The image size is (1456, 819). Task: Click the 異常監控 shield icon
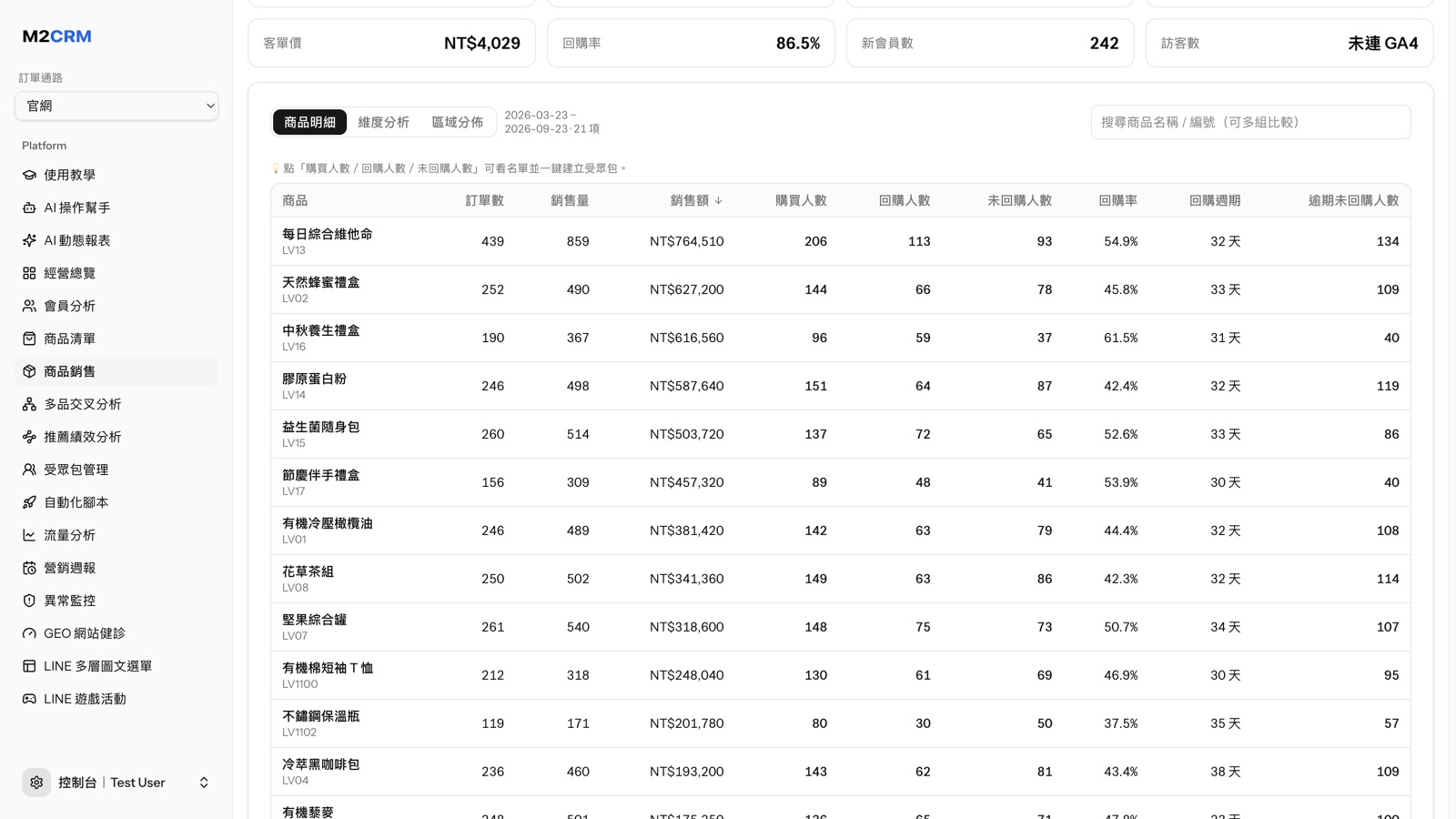[x=29, y=601]
